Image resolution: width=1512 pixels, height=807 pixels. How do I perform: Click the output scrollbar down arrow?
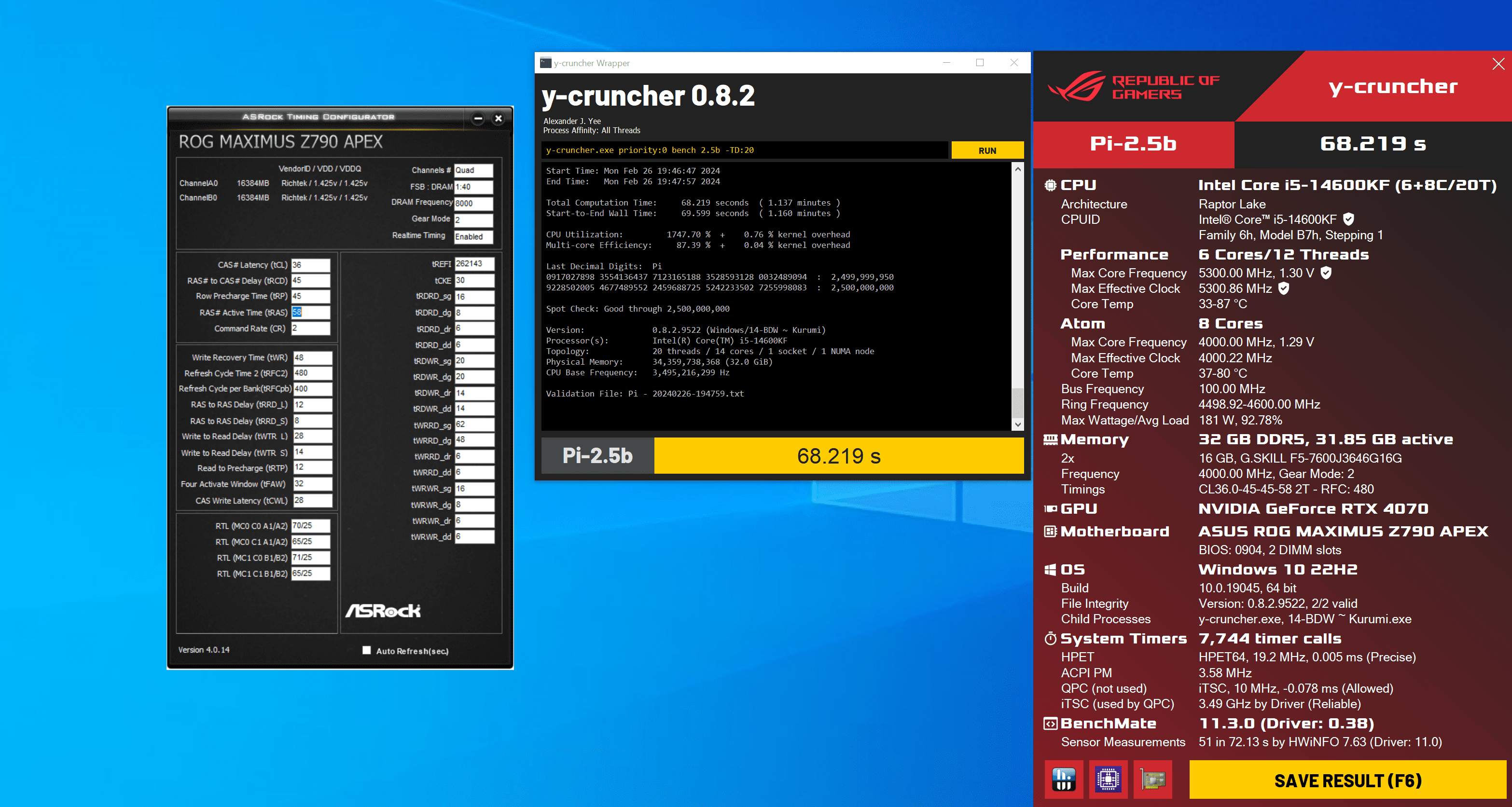click(1018, 424)
